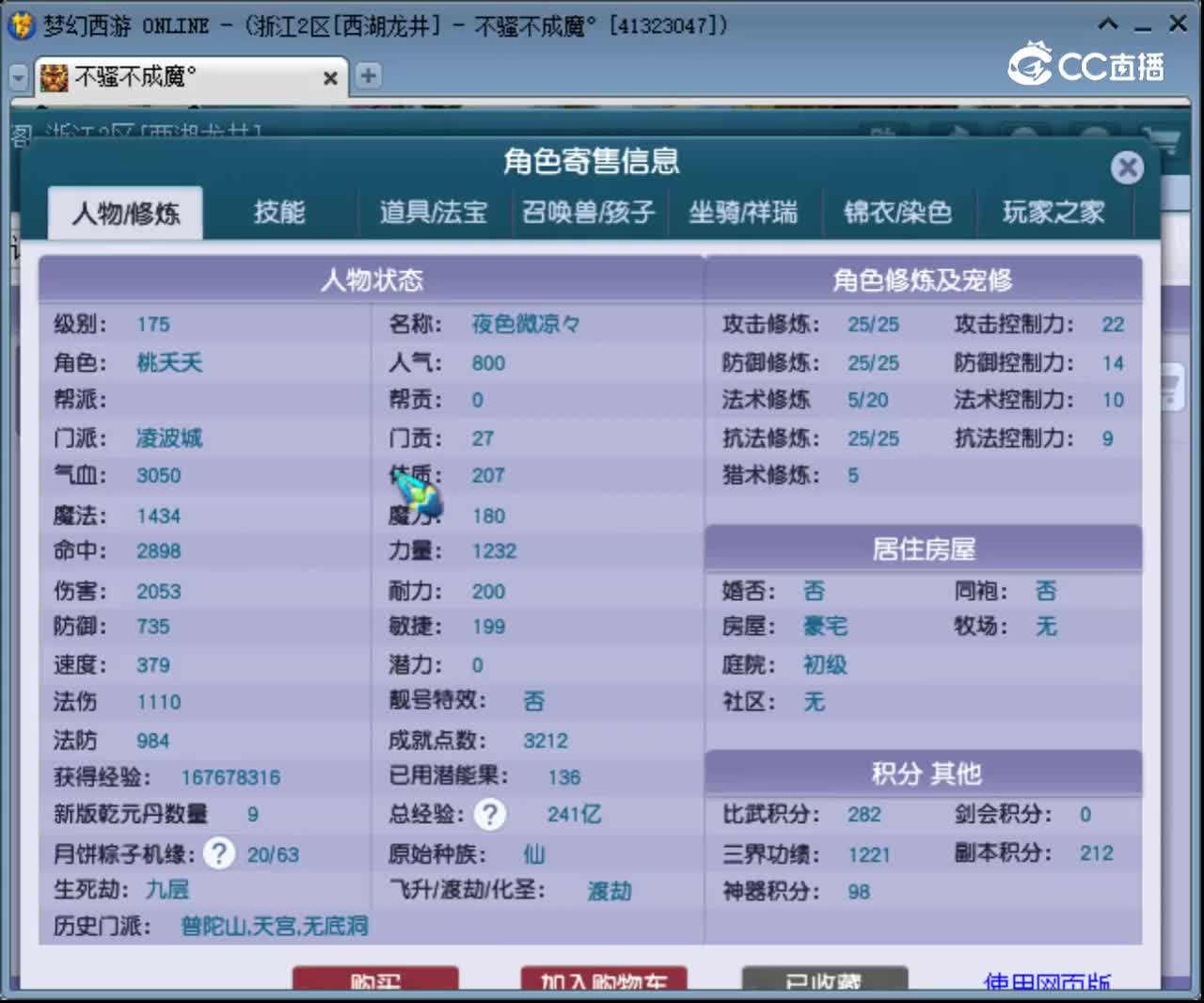This screenshot has height=1003, width=1204.
Task: Switch to the 召唤兽/孩子 tab
Action: (x=588, y=213)
